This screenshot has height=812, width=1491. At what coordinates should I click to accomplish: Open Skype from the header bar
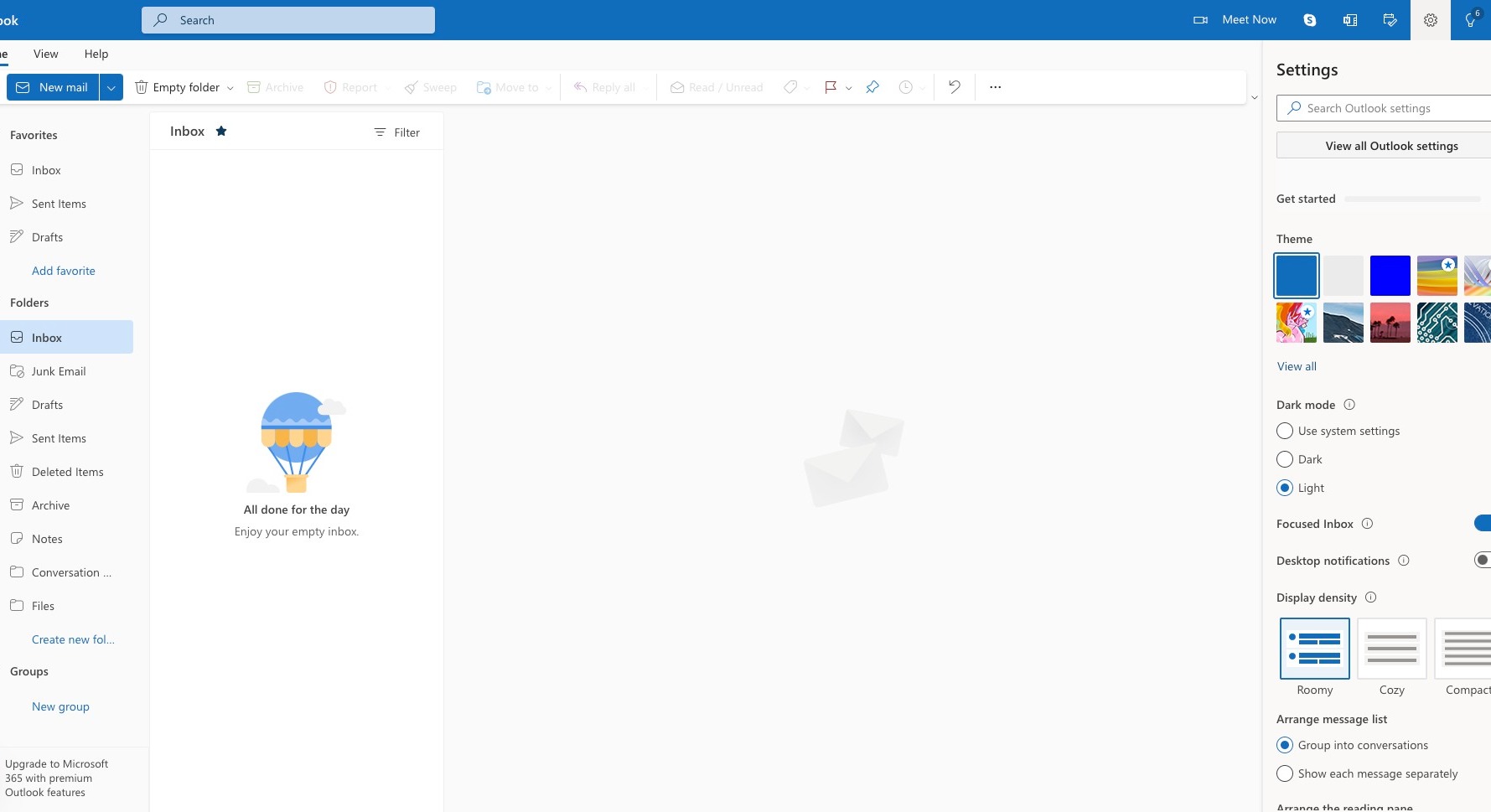(x=1310, y=20)
